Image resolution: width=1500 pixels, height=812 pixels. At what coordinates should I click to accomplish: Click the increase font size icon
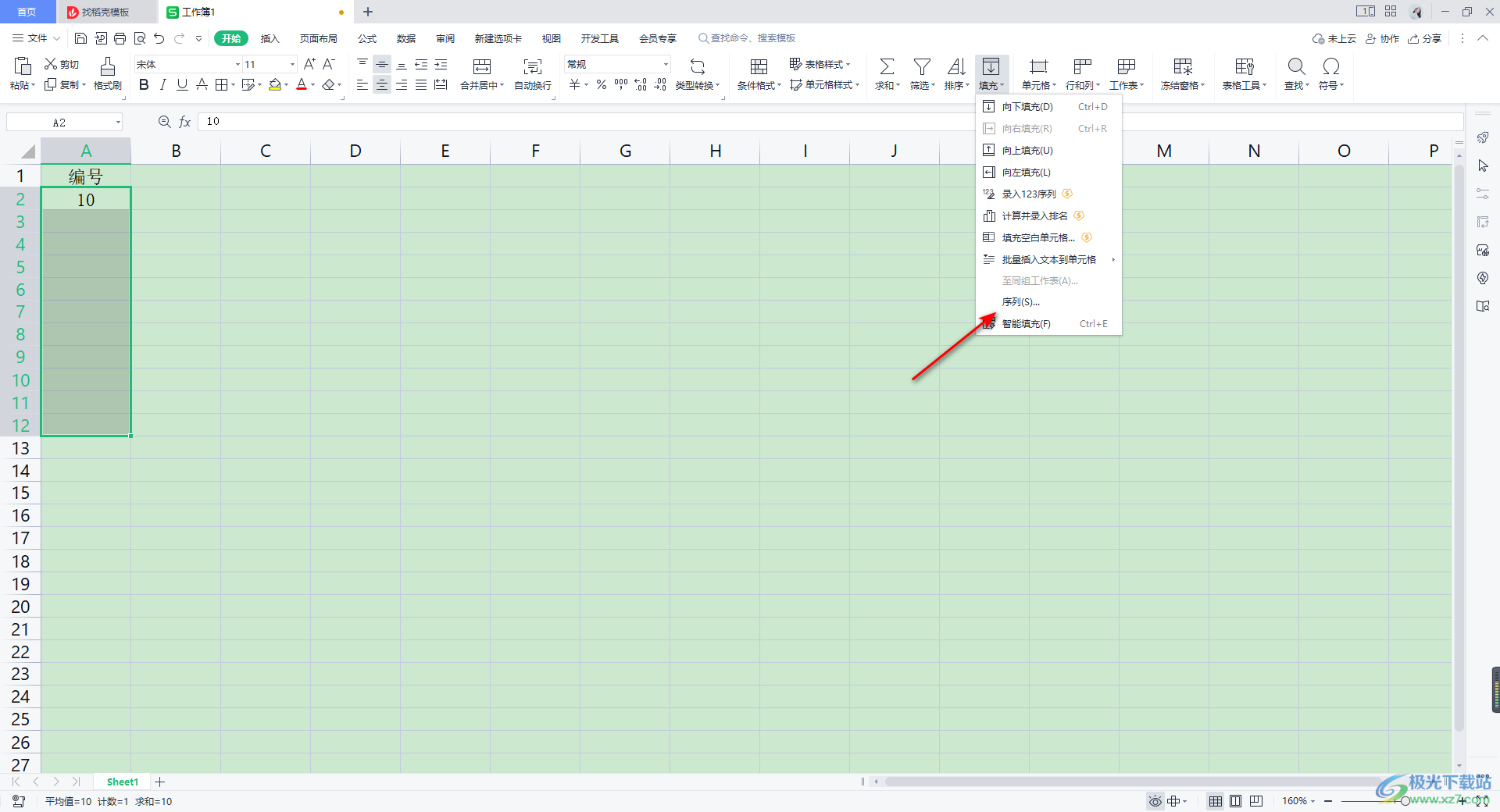point(309,64)
